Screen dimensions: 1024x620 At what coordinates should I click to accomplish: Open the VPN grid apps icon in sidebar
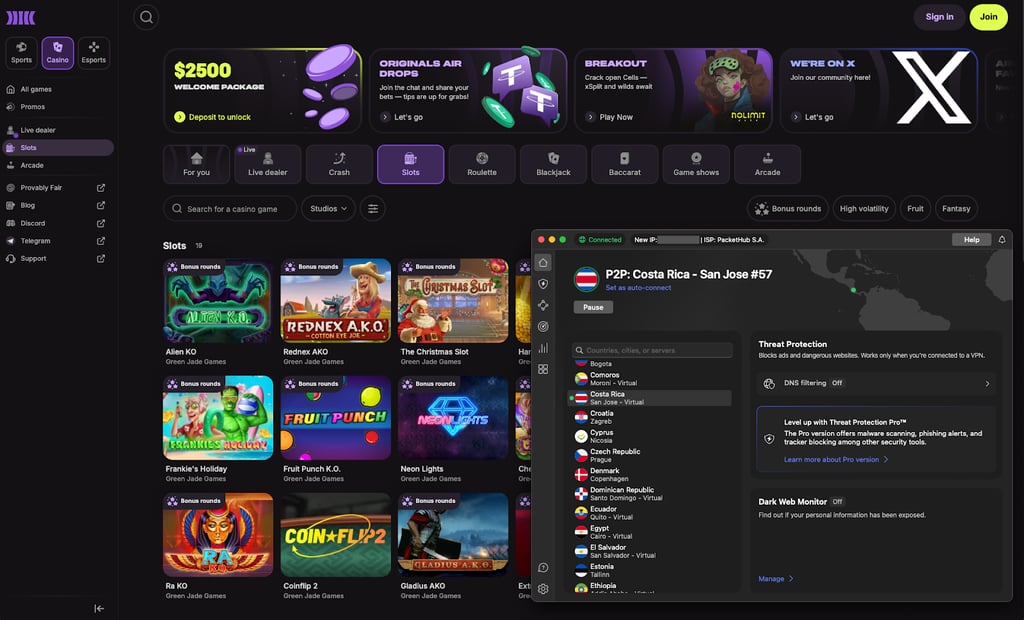(543, 369)
